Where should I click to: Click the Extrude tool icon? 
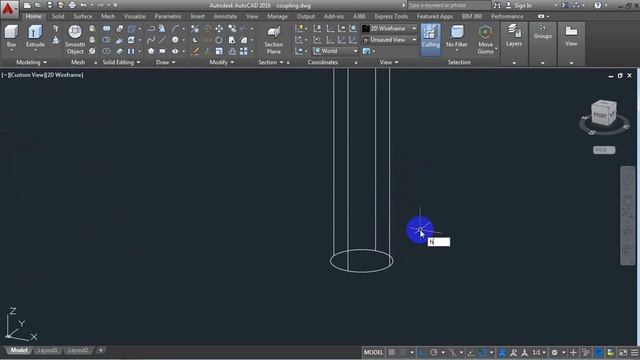pyautogui.click(x=35, y=33)
